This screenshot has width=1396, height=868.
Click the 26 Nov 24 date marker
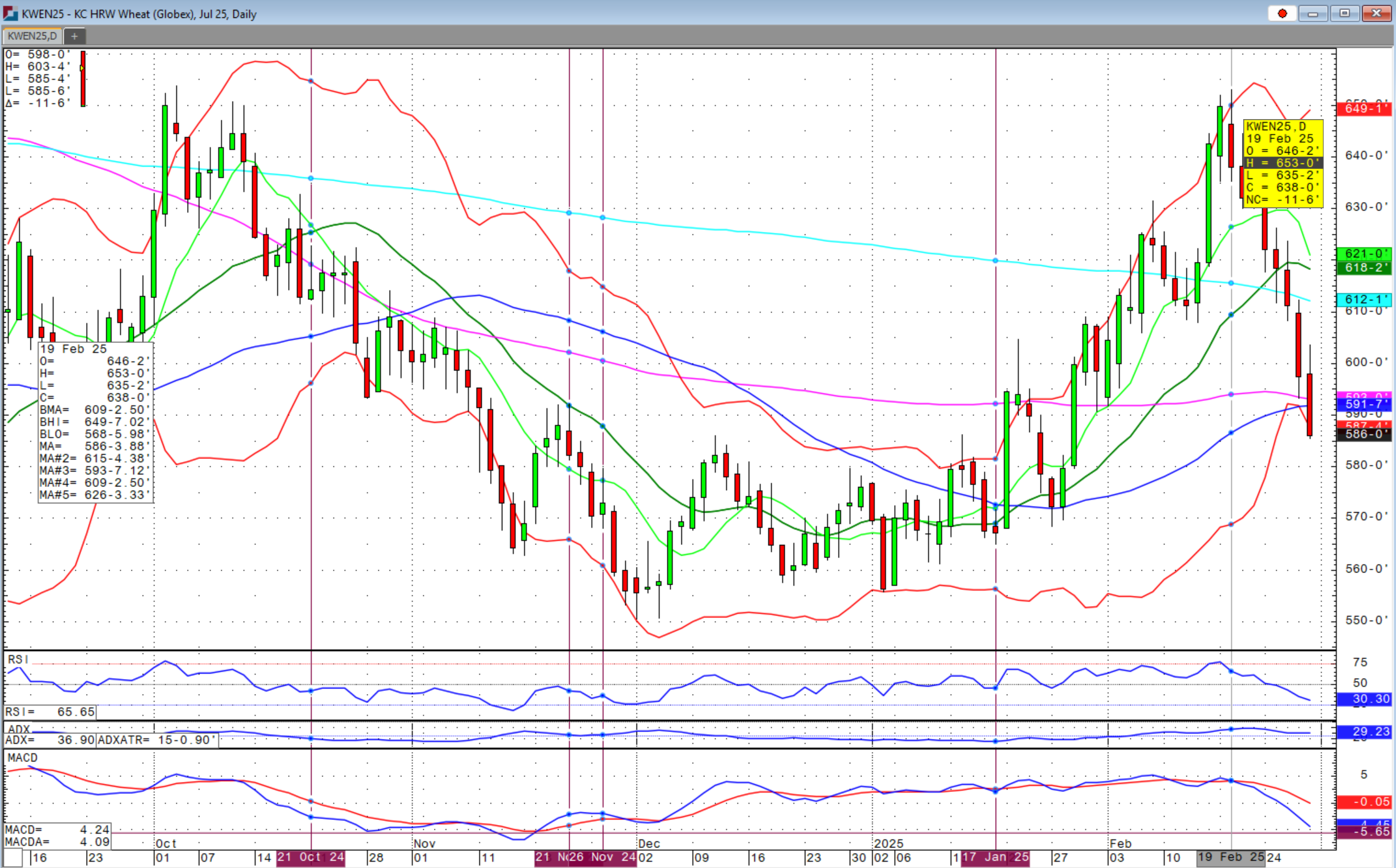tap(602, 857)
